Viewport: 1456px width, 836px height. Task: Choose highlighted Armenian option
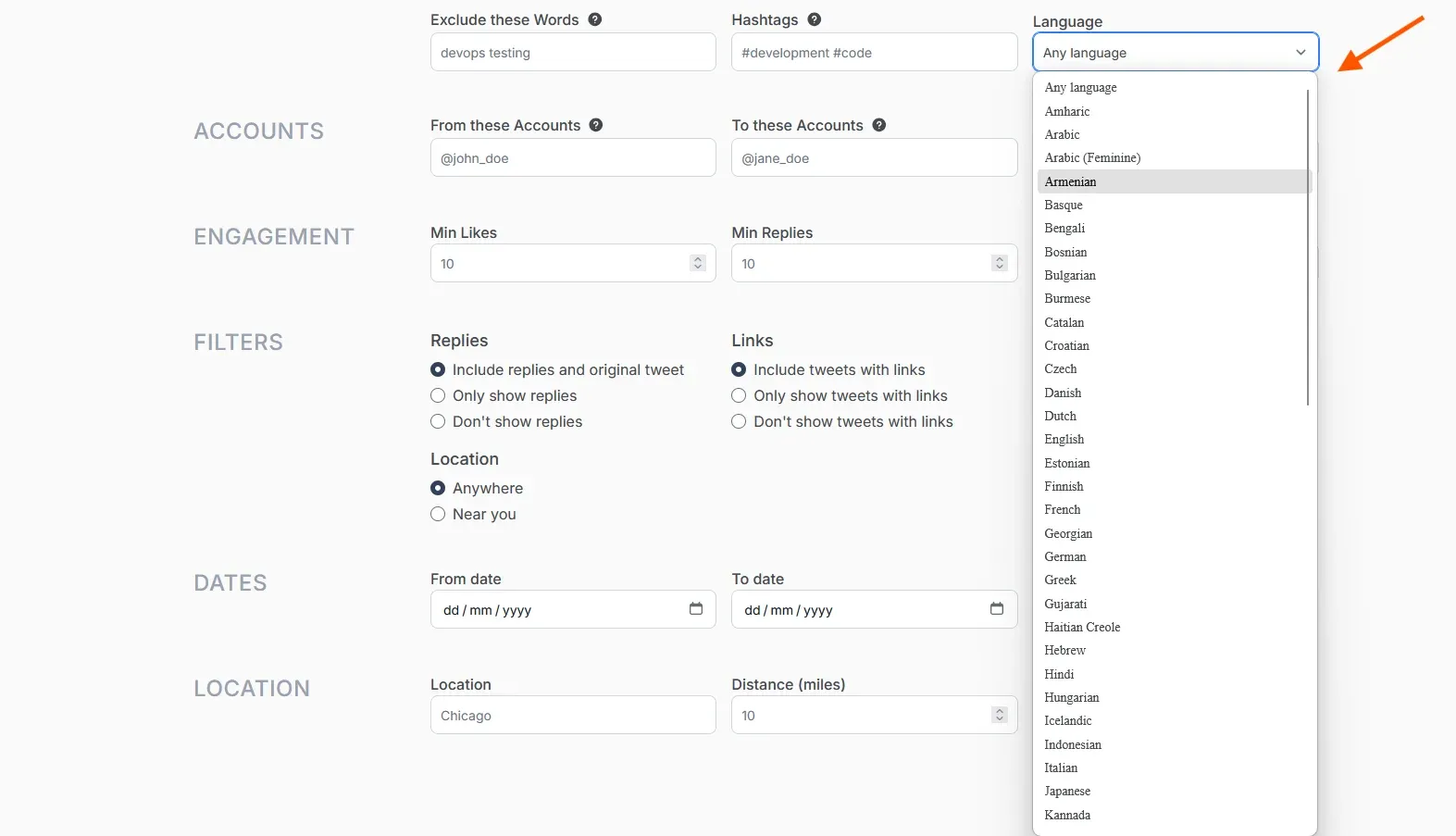click(x=1174, y=181)
